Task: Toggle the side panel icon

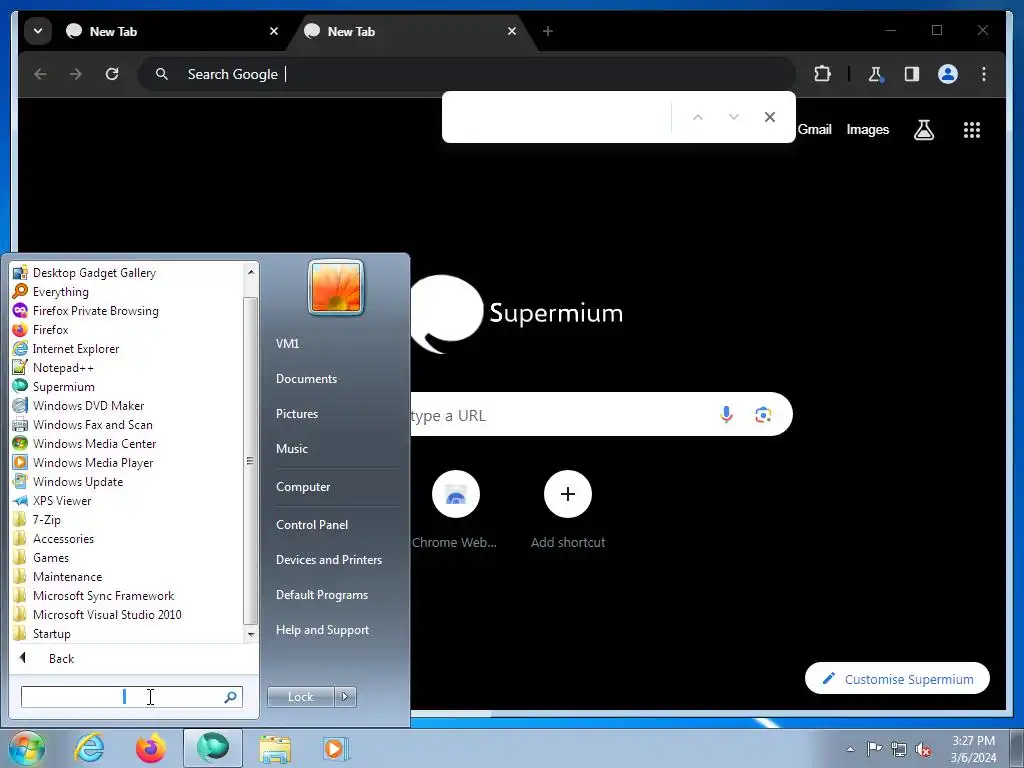Action: tap(912, 74)
